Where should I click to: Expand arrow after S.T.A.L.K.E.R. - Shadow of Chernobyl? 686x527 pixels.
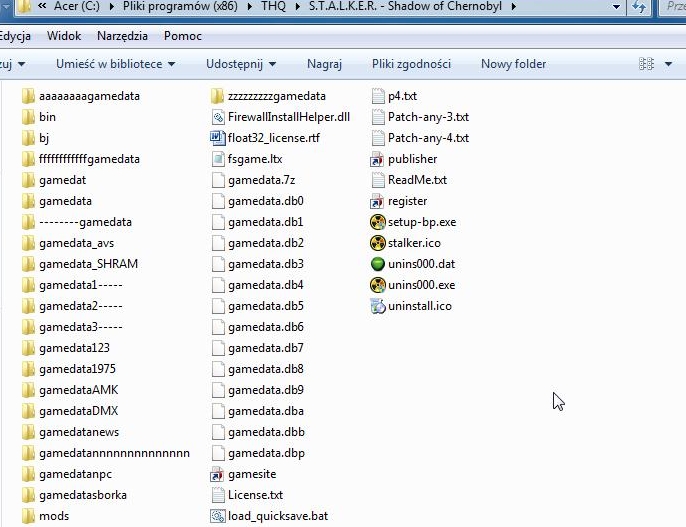pyautogui.click(x=513, y=7)
